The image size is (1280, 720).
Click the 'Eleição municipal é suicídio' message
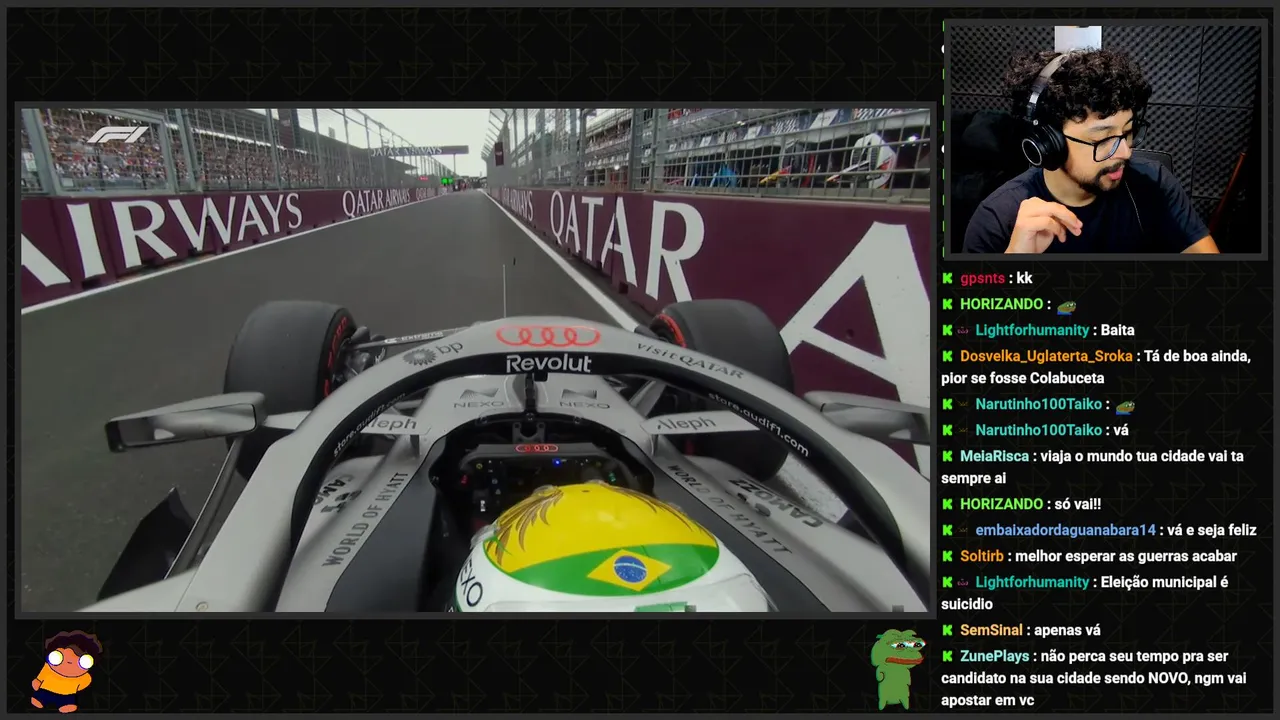1085,593
